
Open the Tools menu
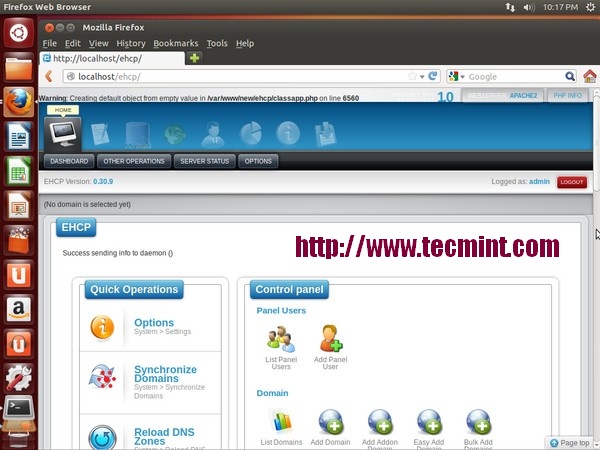[x=217, y=43]
